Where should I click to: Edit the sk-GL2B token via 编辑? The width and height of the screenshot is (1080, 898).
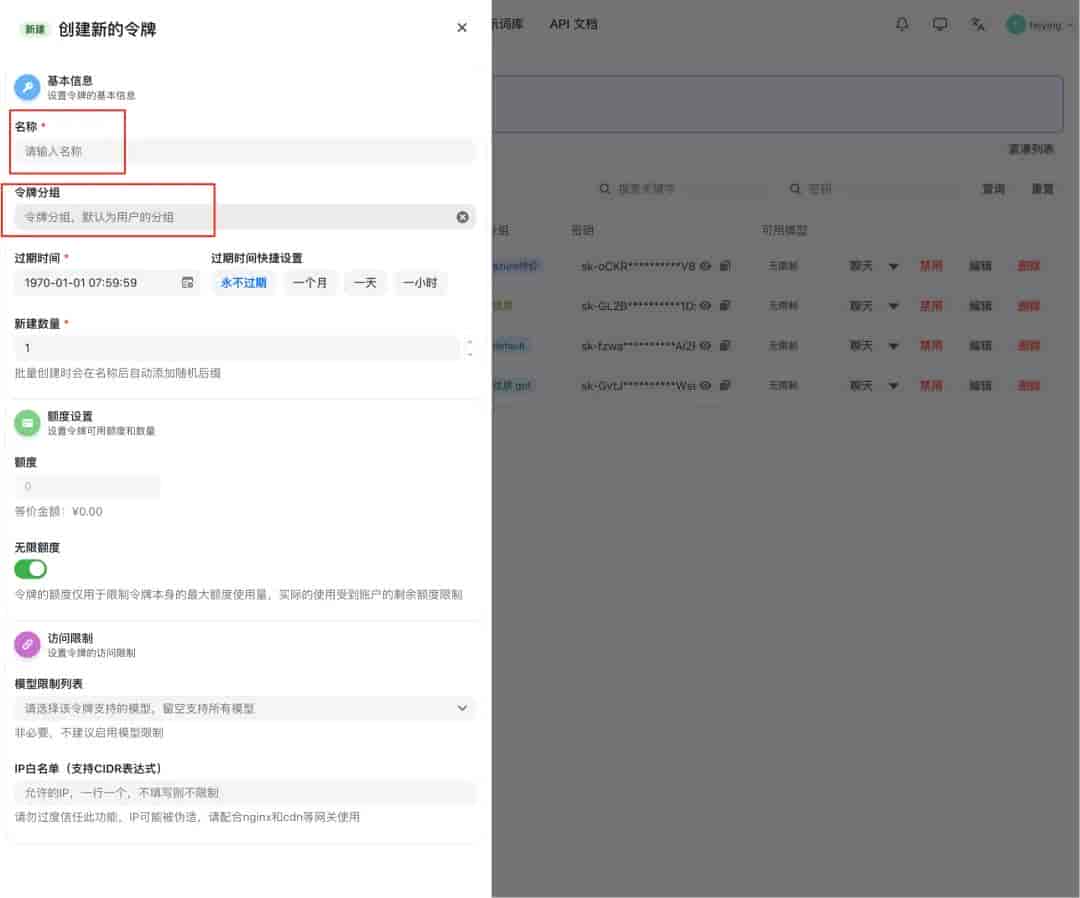[x=980, y=306]
